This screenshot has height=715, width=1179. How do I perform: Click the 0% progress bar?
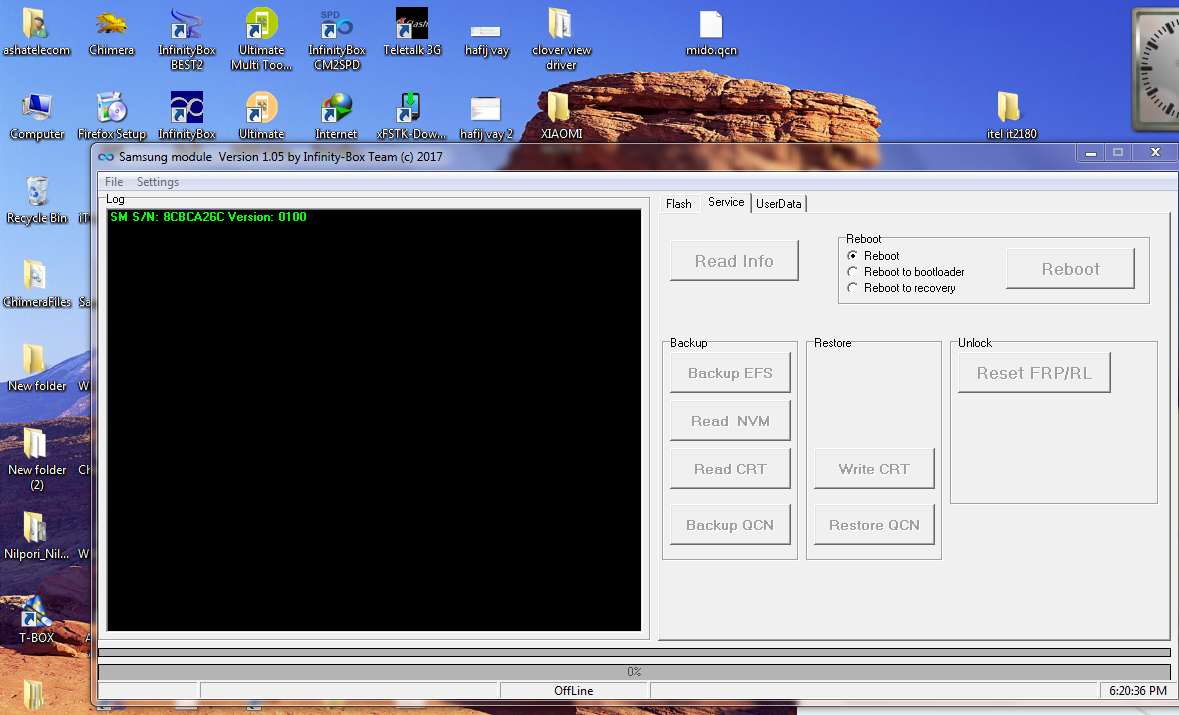pos(634,671)
